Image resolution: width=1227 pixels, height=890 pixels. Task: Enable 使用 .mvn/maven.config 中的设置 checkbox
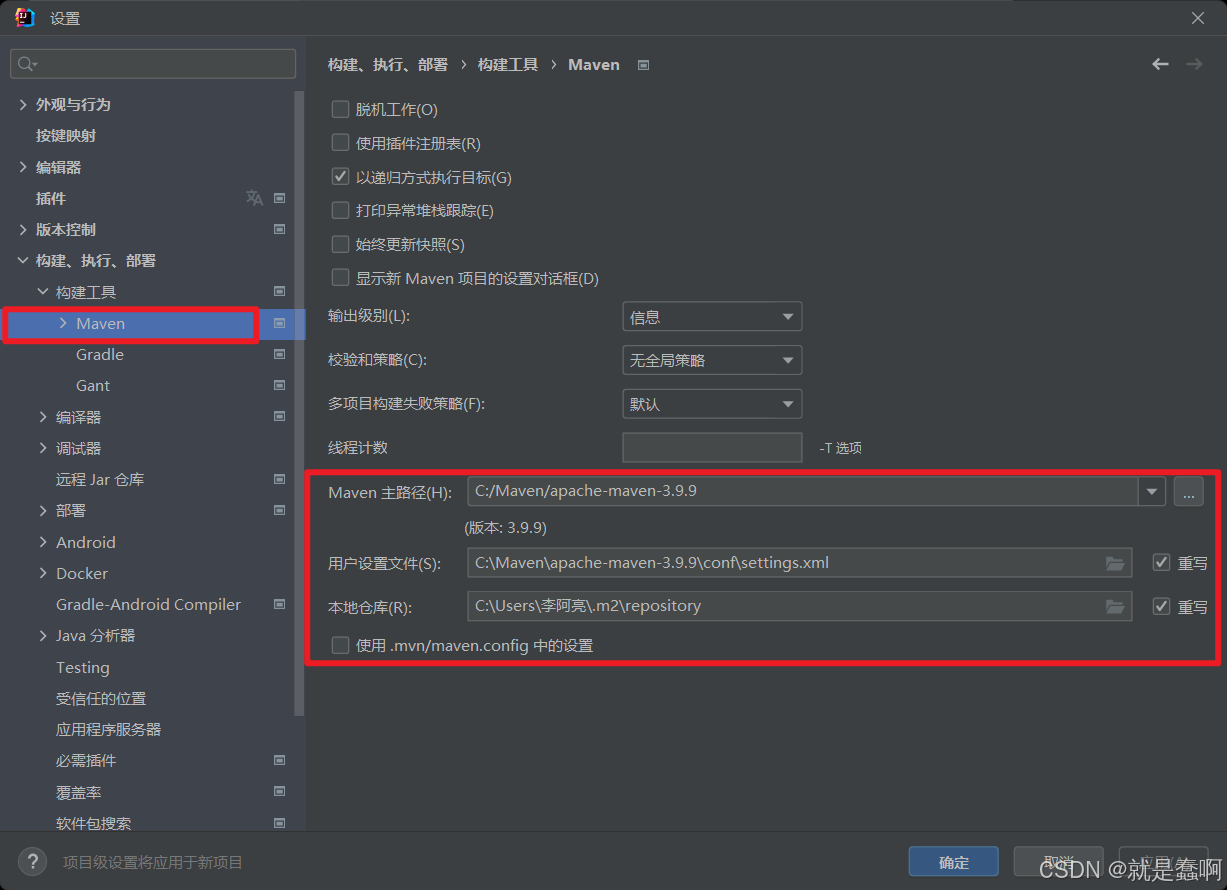pos(340,646)
